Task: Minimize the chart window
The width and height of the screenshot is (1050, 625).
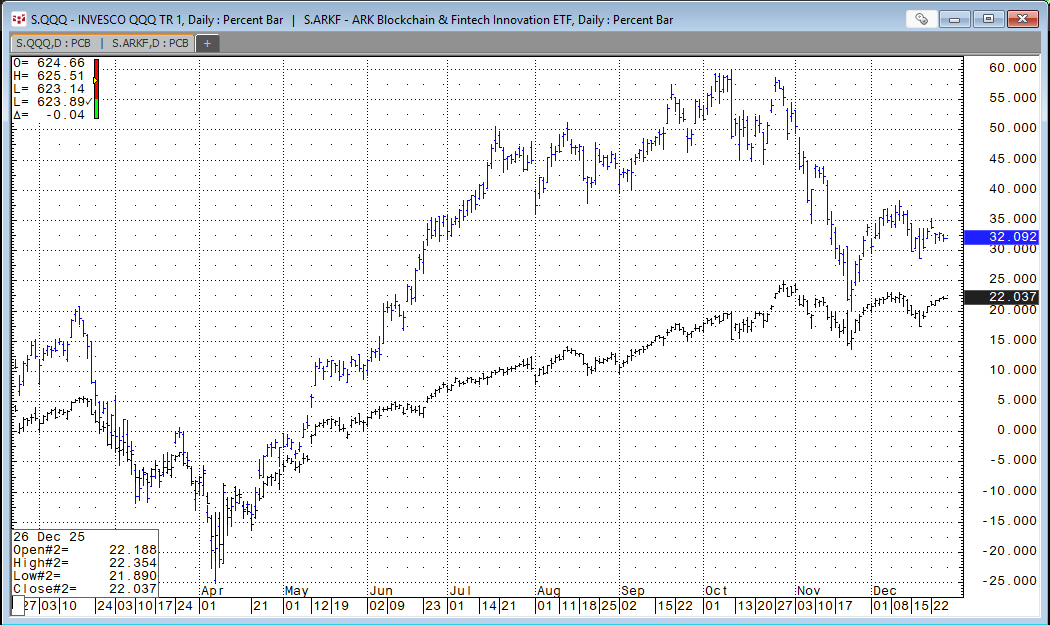Action: [957, 18]
